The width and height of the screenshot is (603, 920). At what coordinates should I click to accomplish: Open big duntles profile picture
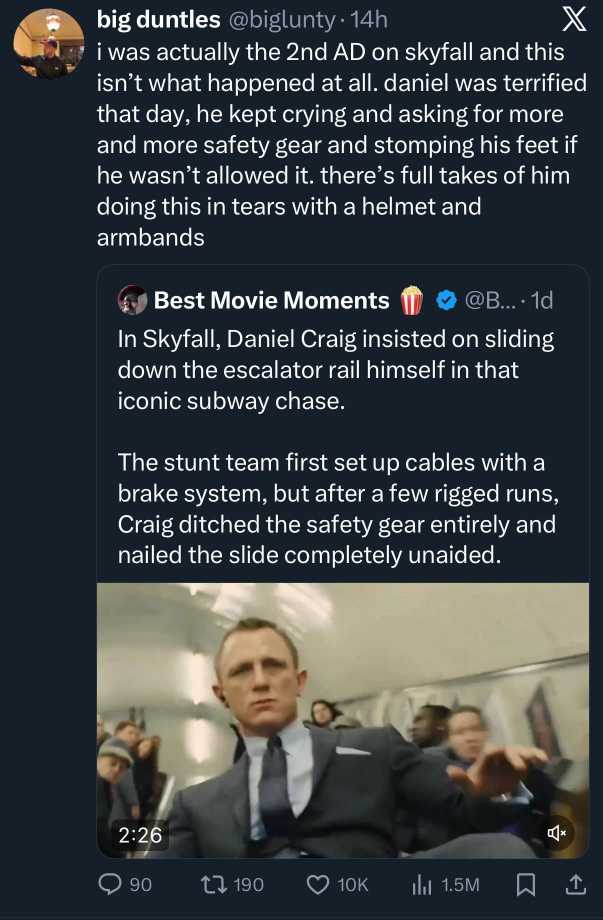click(x=49, y=45)
